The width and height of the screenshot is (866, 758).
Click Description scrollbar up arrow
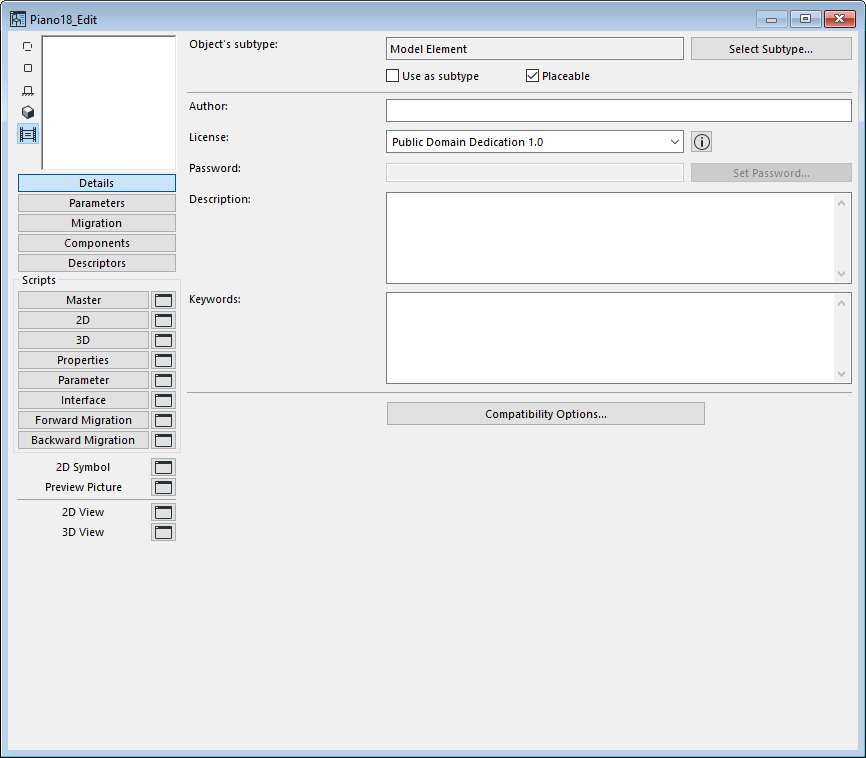pos(841,203)
